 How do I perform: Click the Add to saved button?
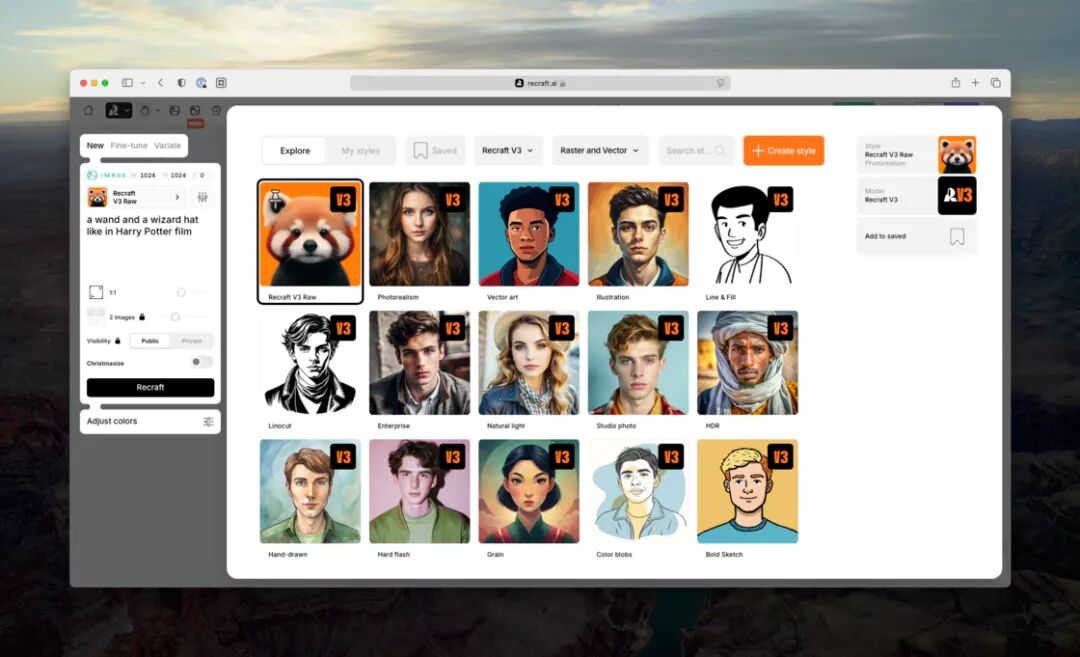point(916,236)
